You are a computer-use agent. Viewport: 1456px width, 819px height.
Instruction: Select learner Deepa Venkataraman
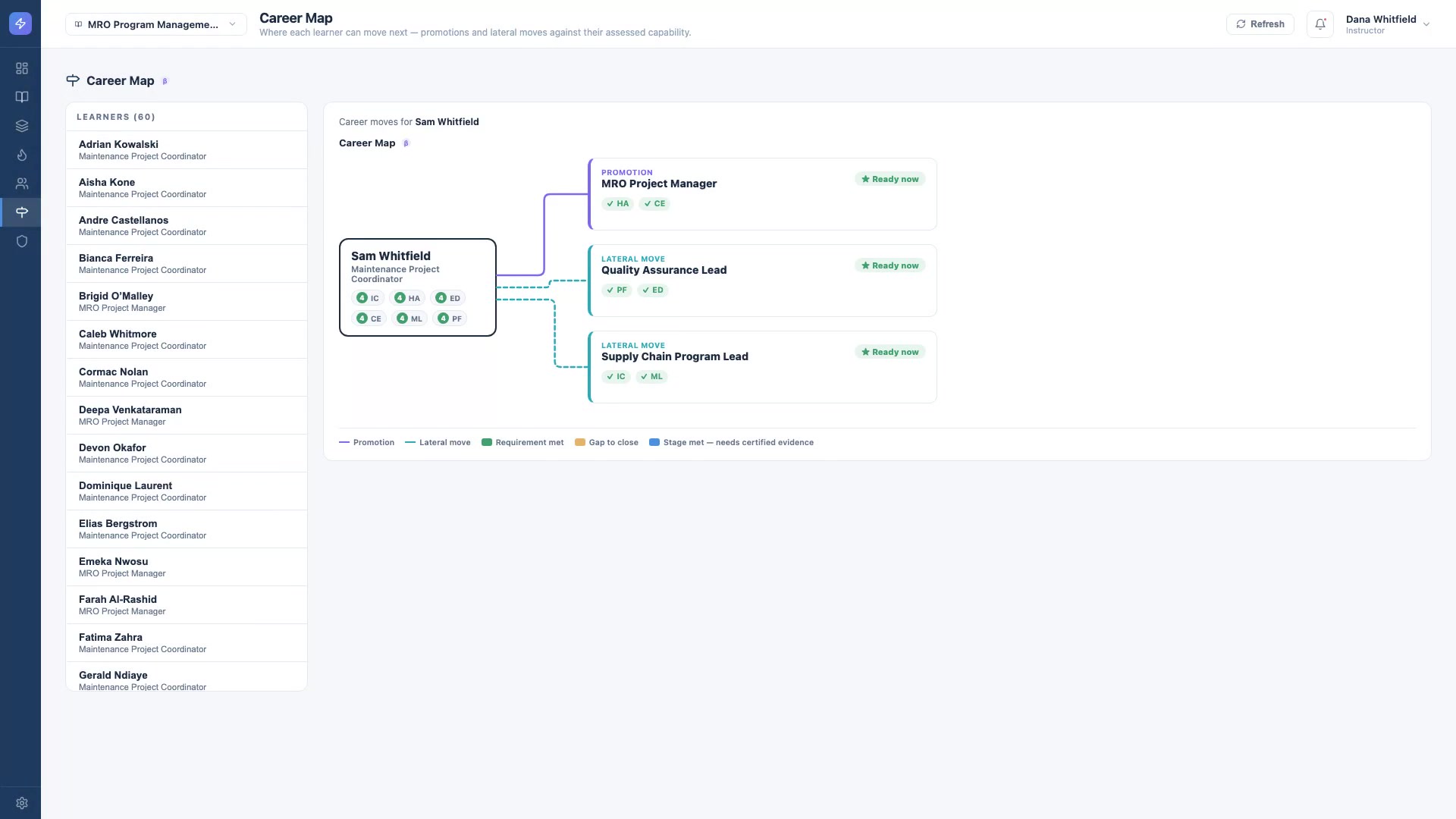coord(187,416)
